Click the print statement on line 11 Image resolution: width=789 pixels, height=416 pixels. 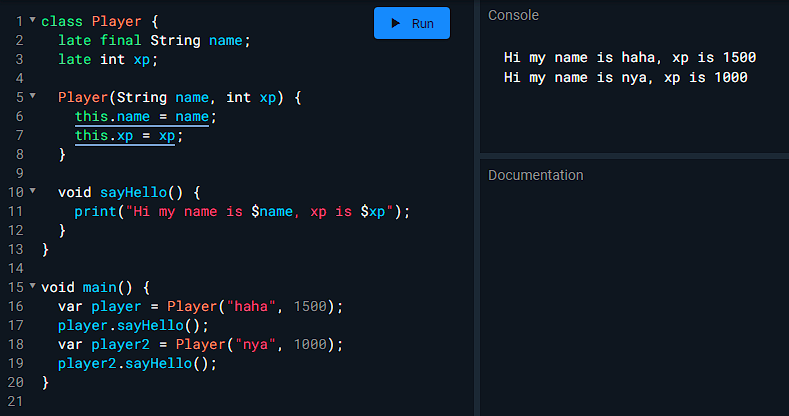click(242, 211)
